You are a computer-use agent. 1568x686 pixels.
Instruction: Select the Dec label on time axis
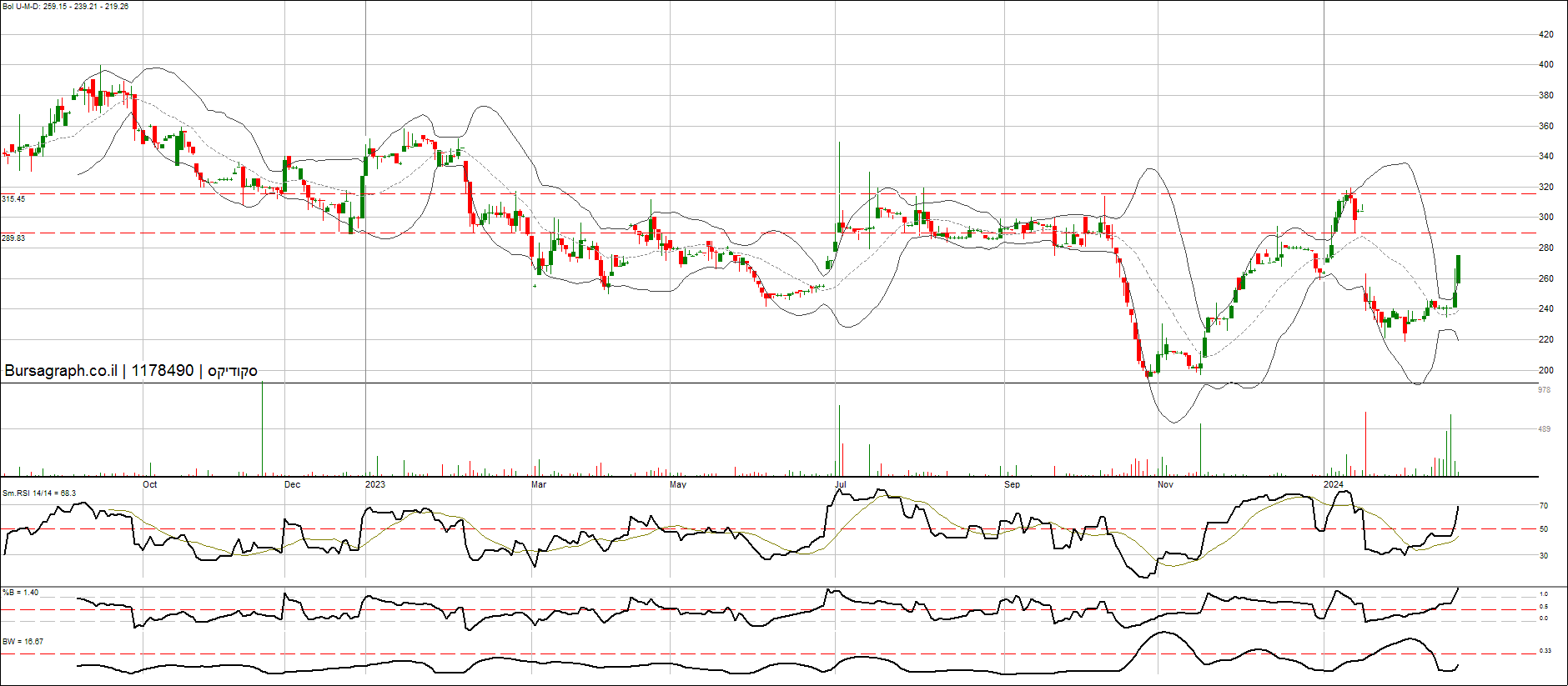tap(292, 484)
